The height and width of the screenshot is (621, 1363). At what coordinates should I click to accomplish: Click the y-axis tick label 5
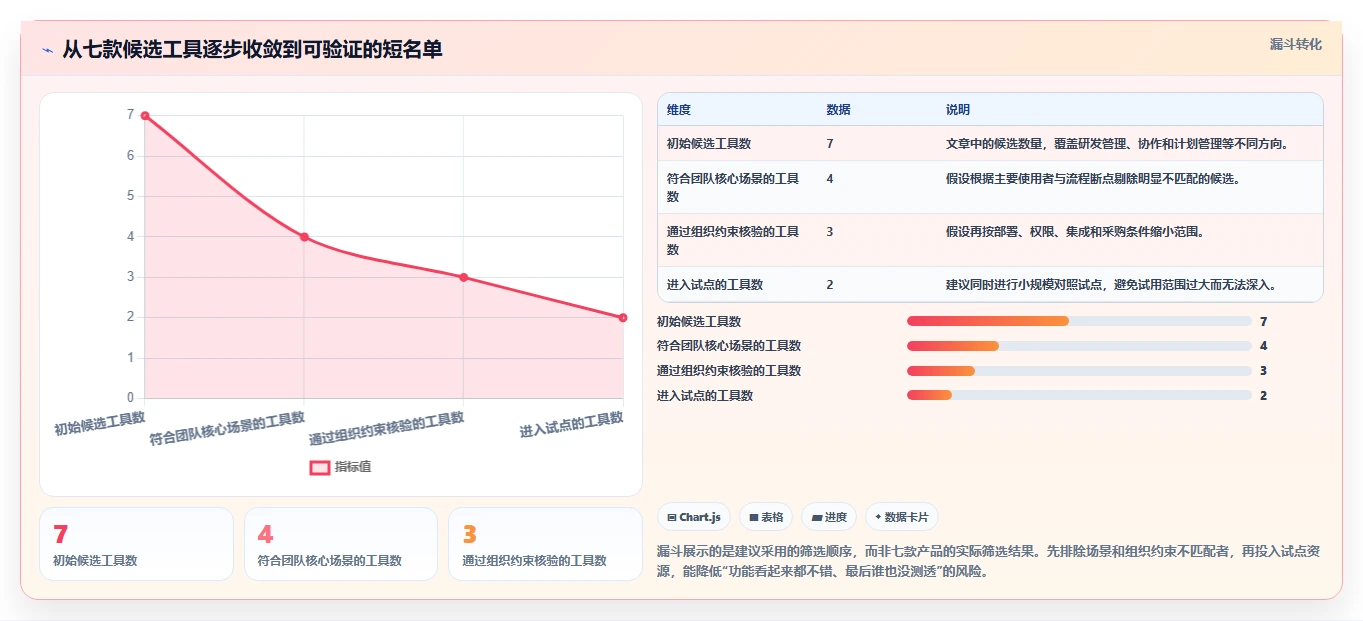130,196
